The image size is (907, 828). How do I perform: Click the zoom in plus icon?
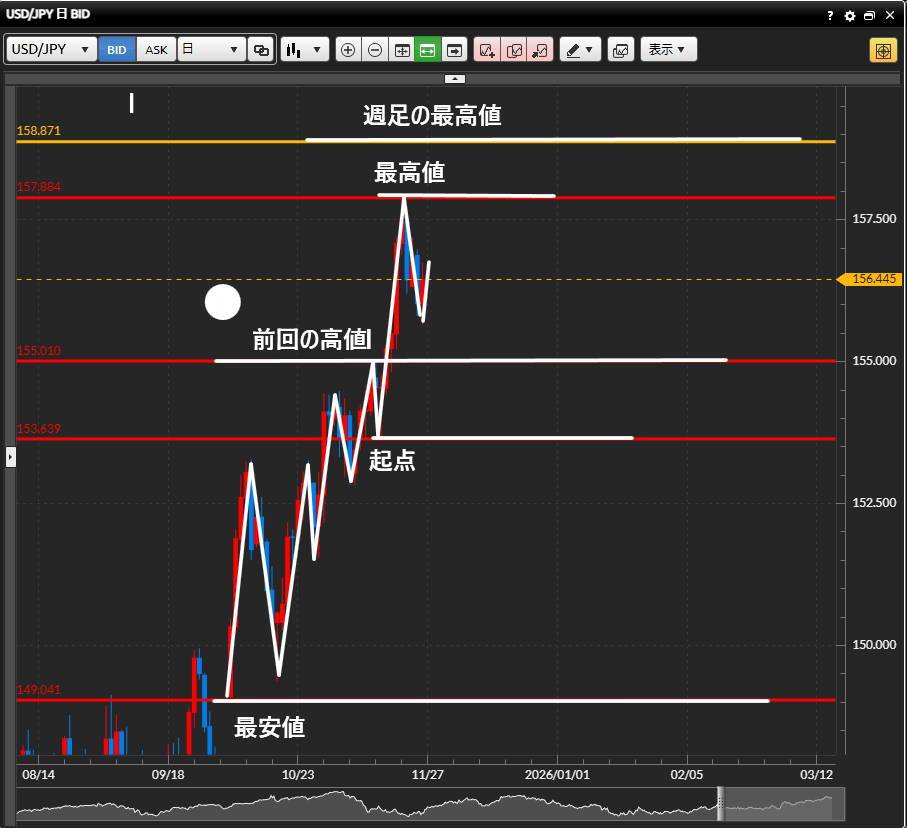348,50
